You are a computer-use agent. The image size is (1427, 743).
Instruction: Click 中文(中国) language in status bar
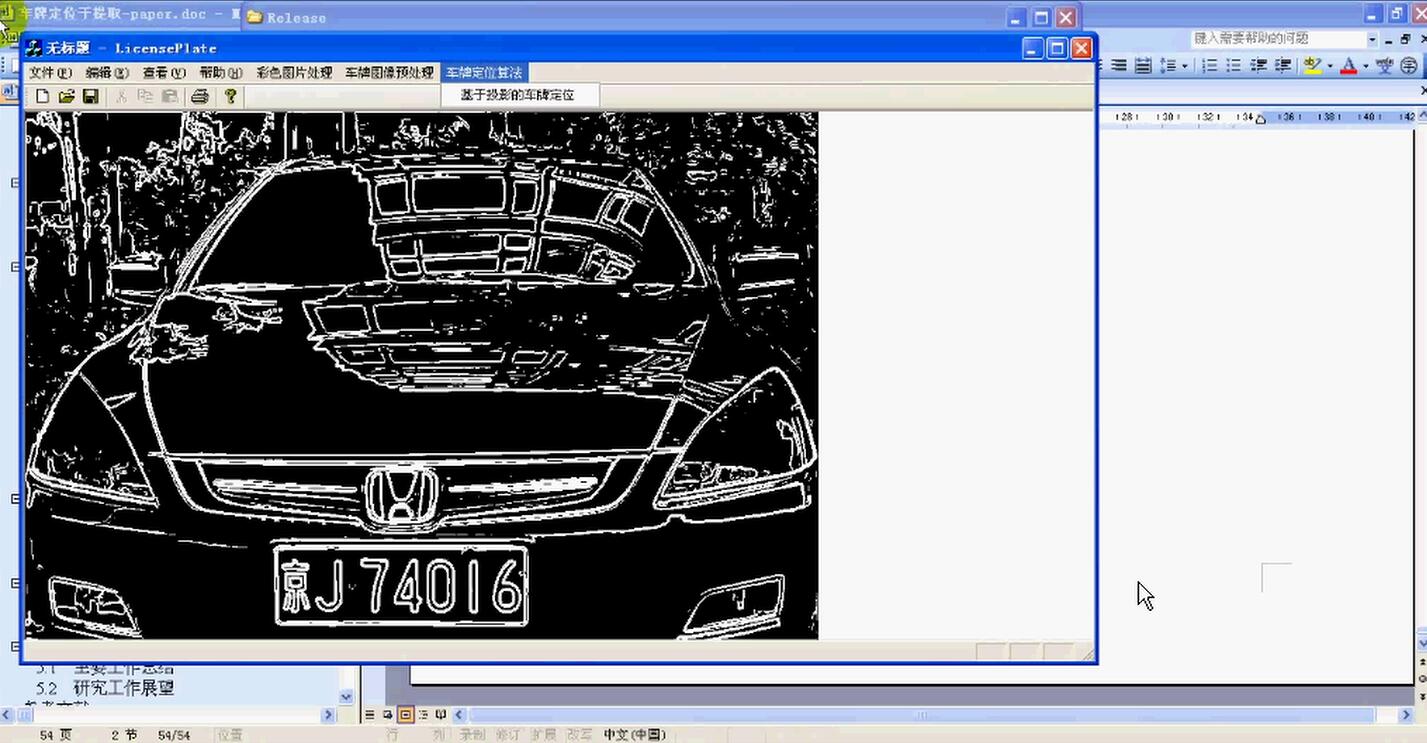(634, 734)
